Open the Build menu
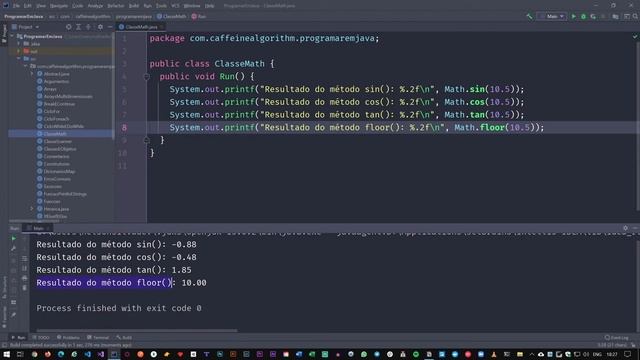 (x=134, y=6)
